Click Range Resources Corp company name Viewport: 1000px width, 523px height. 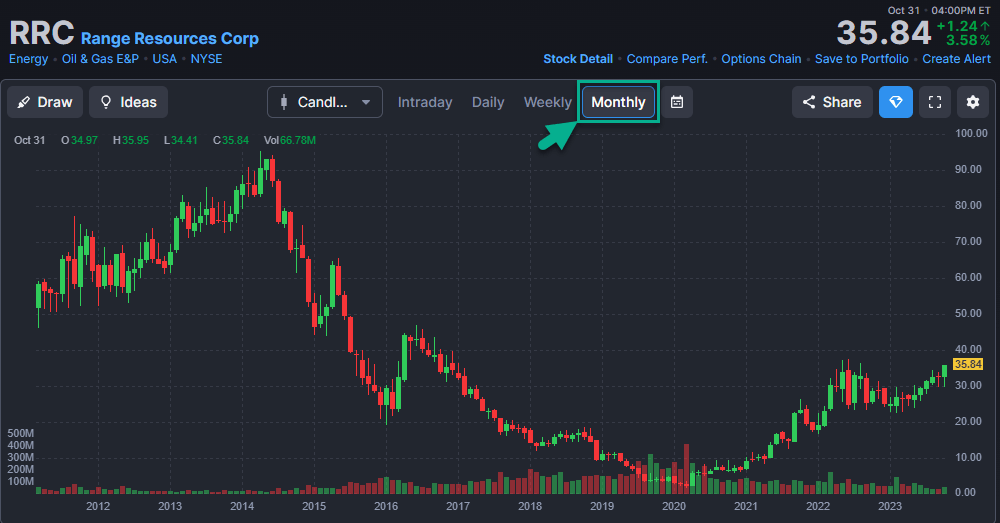click(x=170, y=38)
